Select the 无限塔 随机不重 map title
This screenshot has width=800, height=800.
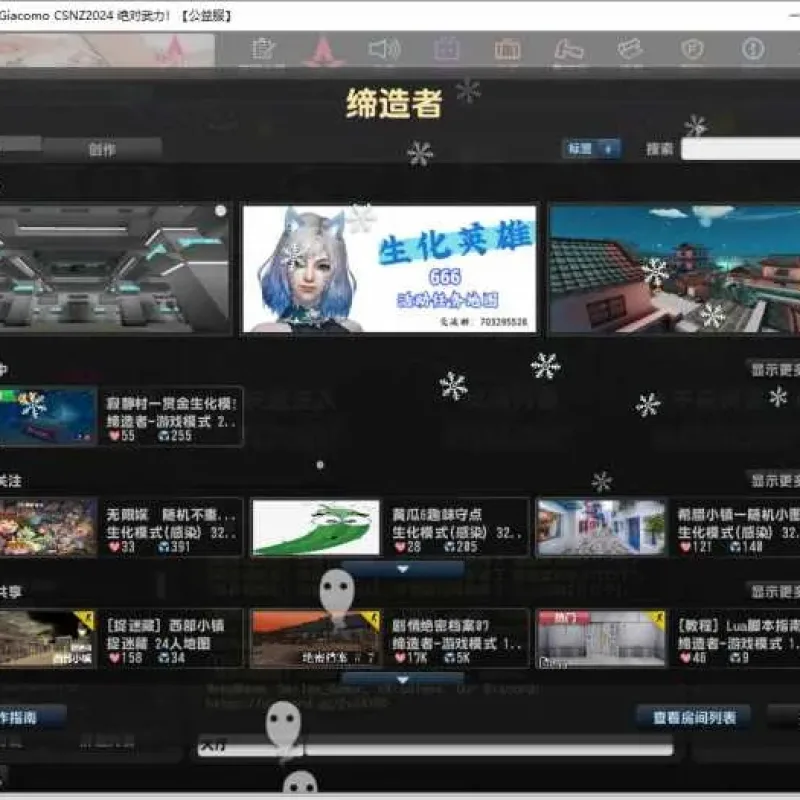click(171, 514)
